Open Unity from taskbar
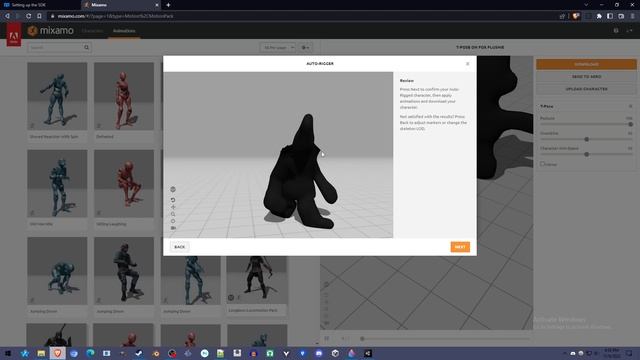 (335, 353)
